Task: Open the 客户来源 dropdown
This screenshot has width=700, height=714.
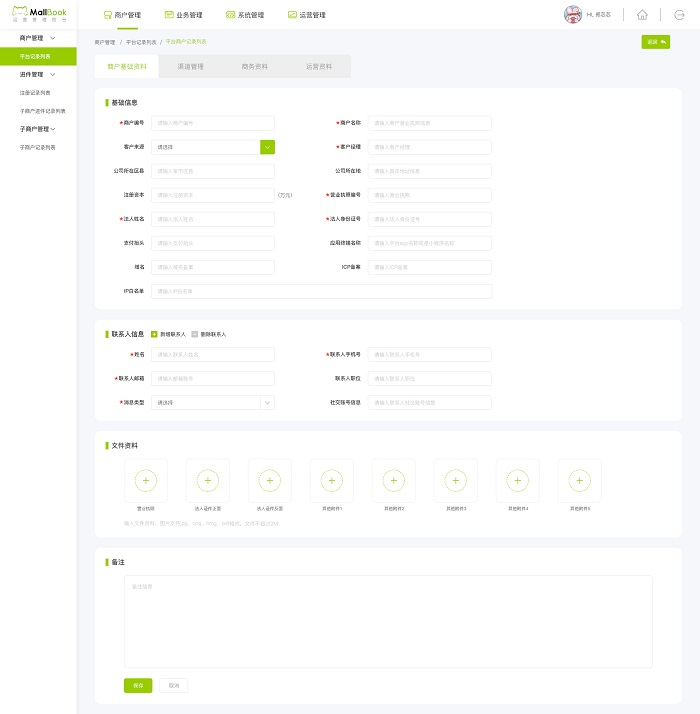Action: click(x=267, y=147)
